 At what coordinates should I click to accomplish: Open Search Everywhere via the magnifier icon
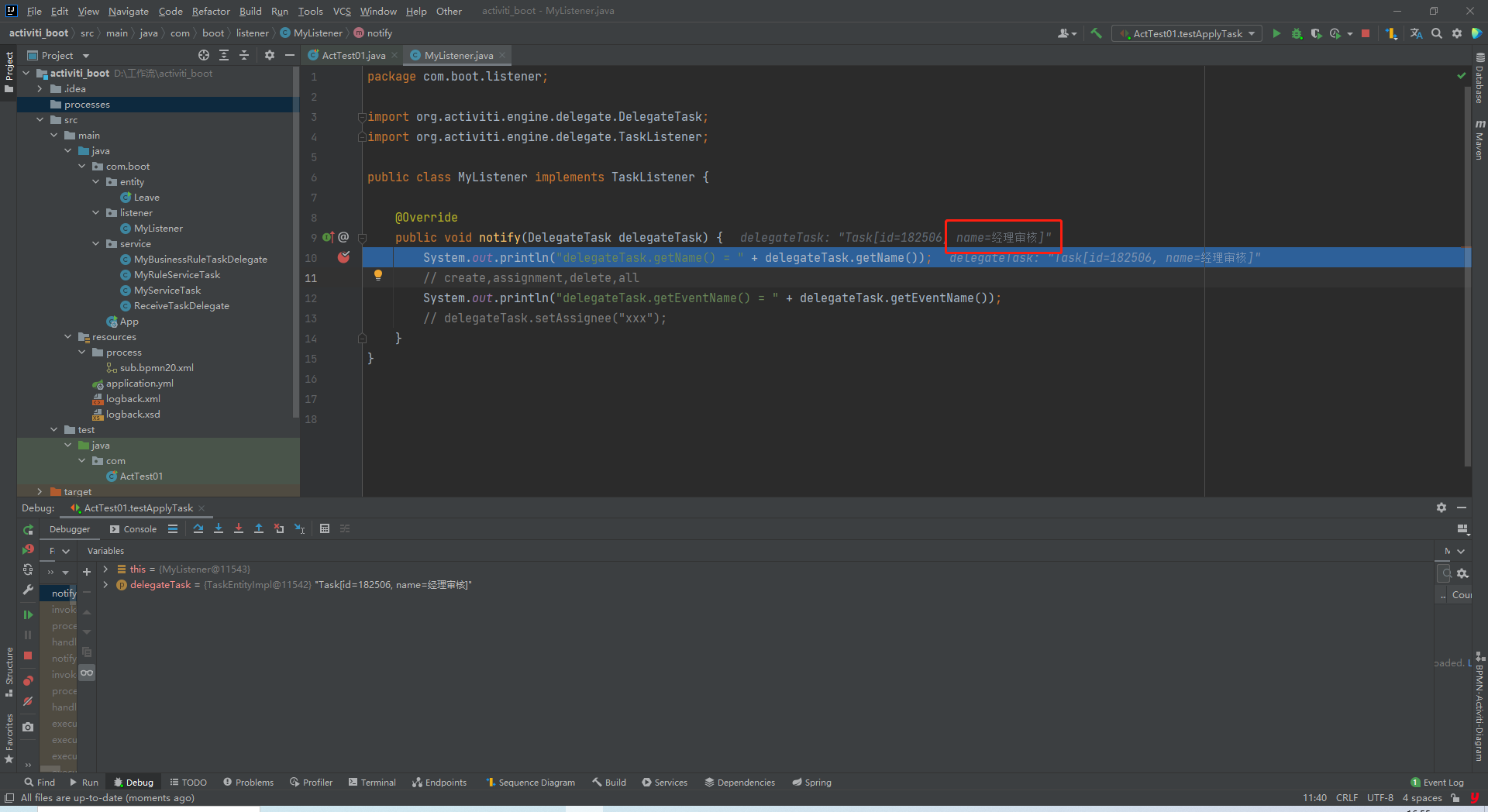(1437, 33)
